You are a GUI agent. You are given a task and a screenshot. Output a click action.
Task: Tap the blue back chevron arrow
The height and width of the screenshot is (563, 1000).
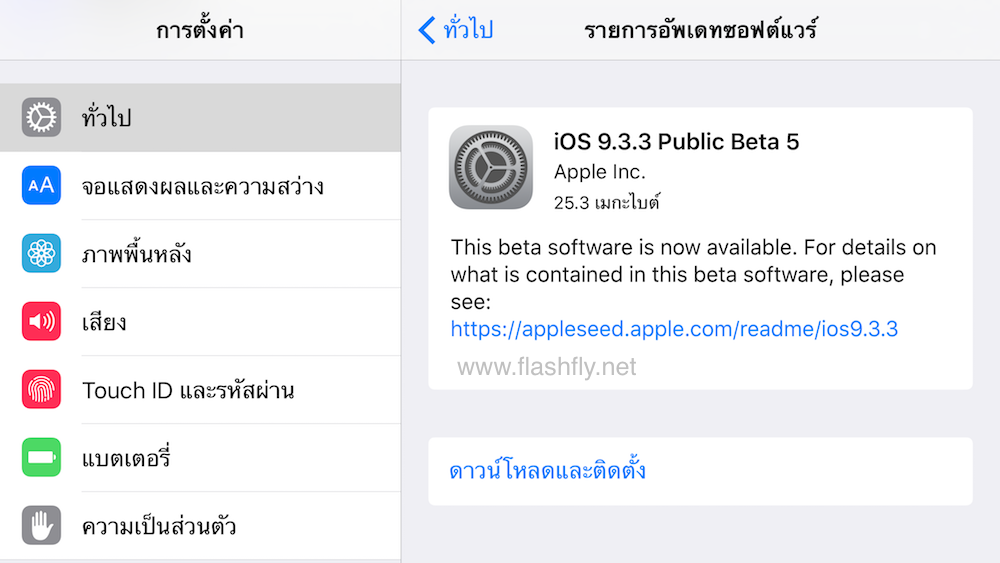pos(427,30)
